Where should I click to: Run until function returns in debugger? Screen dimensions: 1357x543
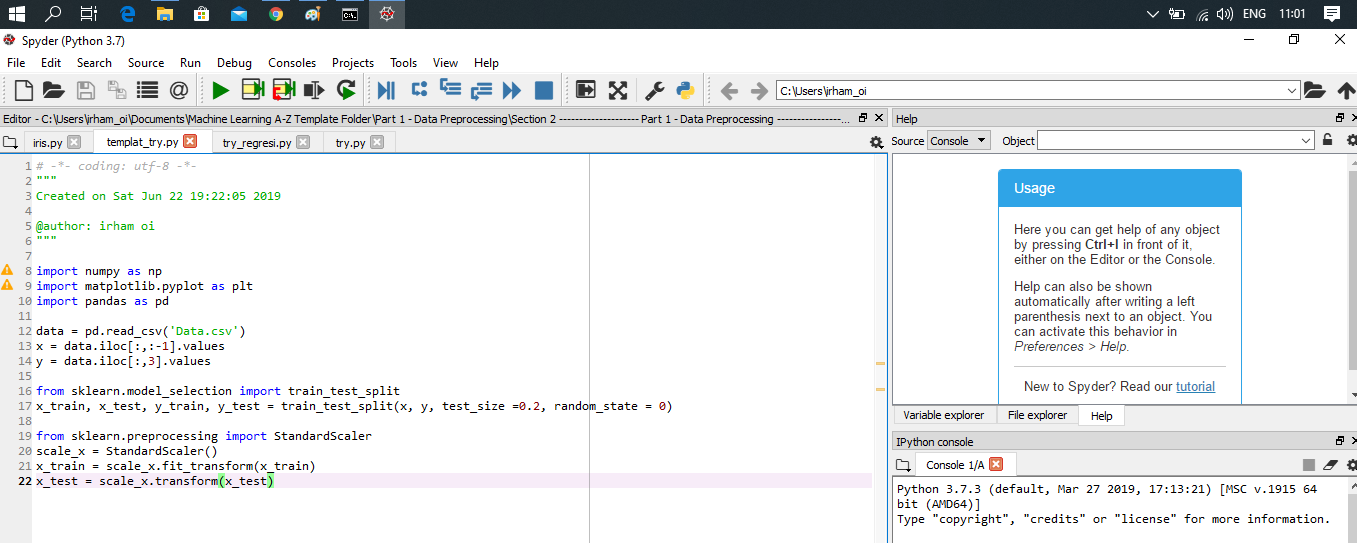point(482,90)
